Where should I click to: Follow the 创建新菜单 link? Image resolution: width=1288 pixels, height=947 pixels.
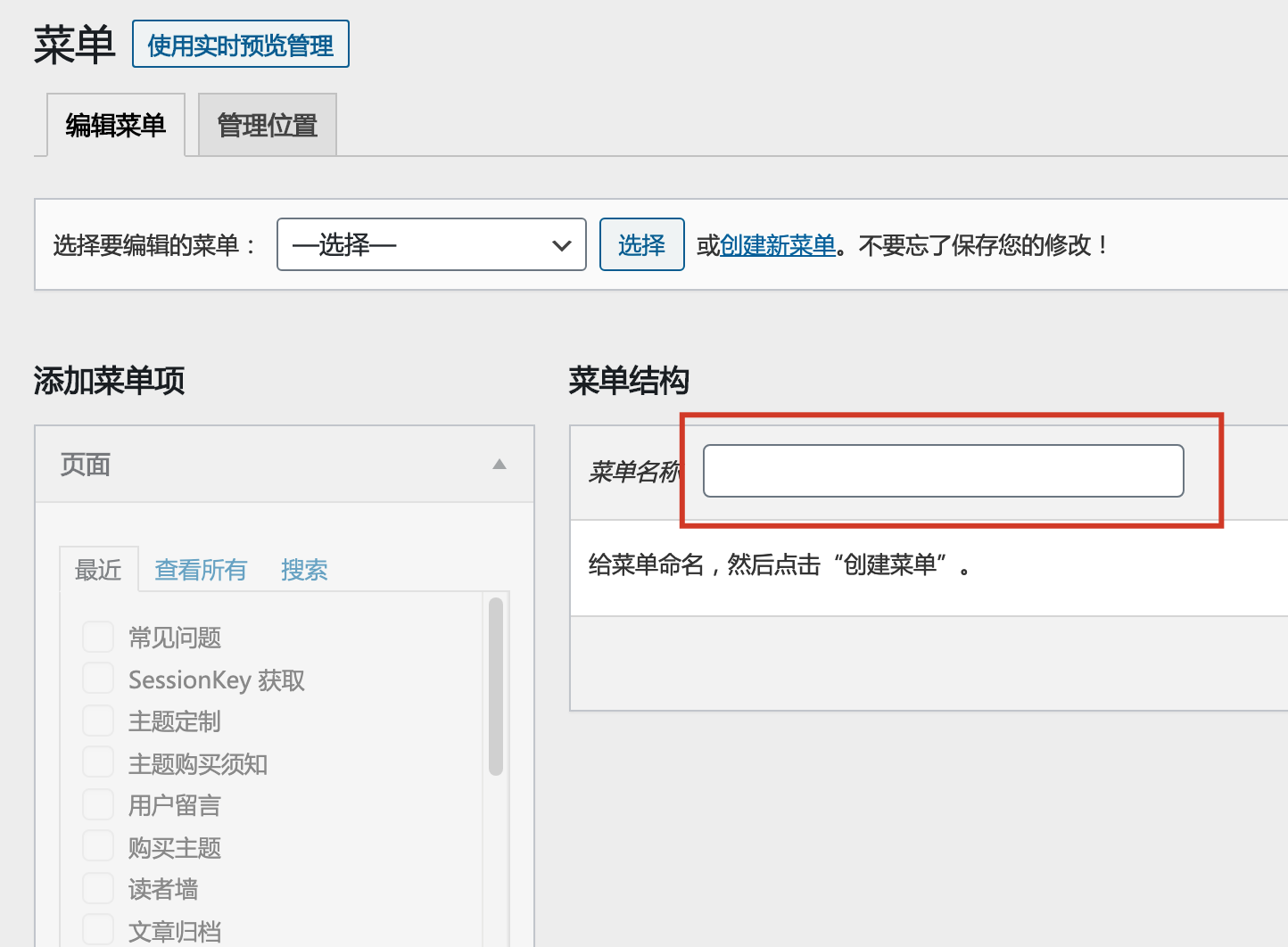point(777,245)
